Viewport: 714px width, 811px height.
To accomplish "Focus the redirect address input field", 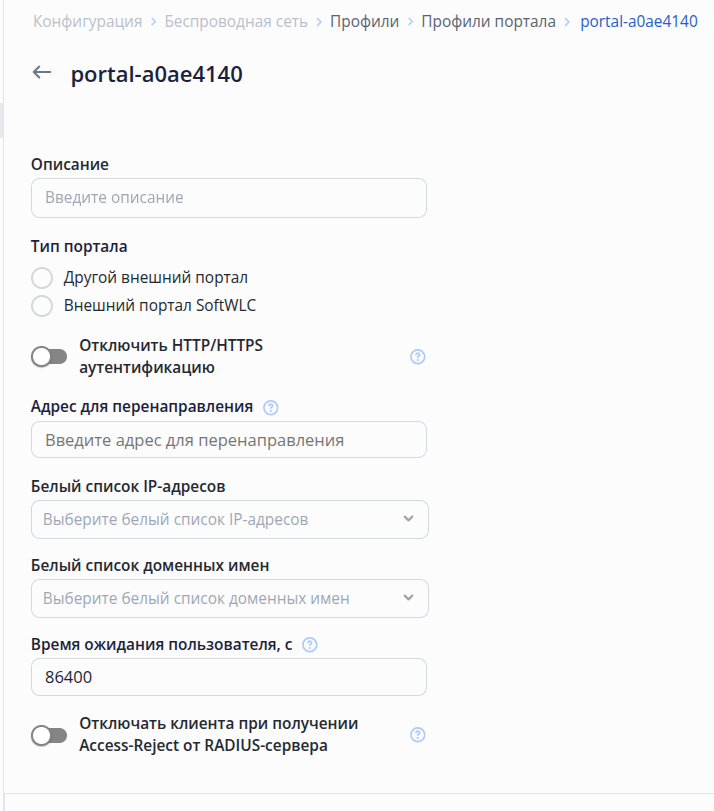I will pos(229,440).
